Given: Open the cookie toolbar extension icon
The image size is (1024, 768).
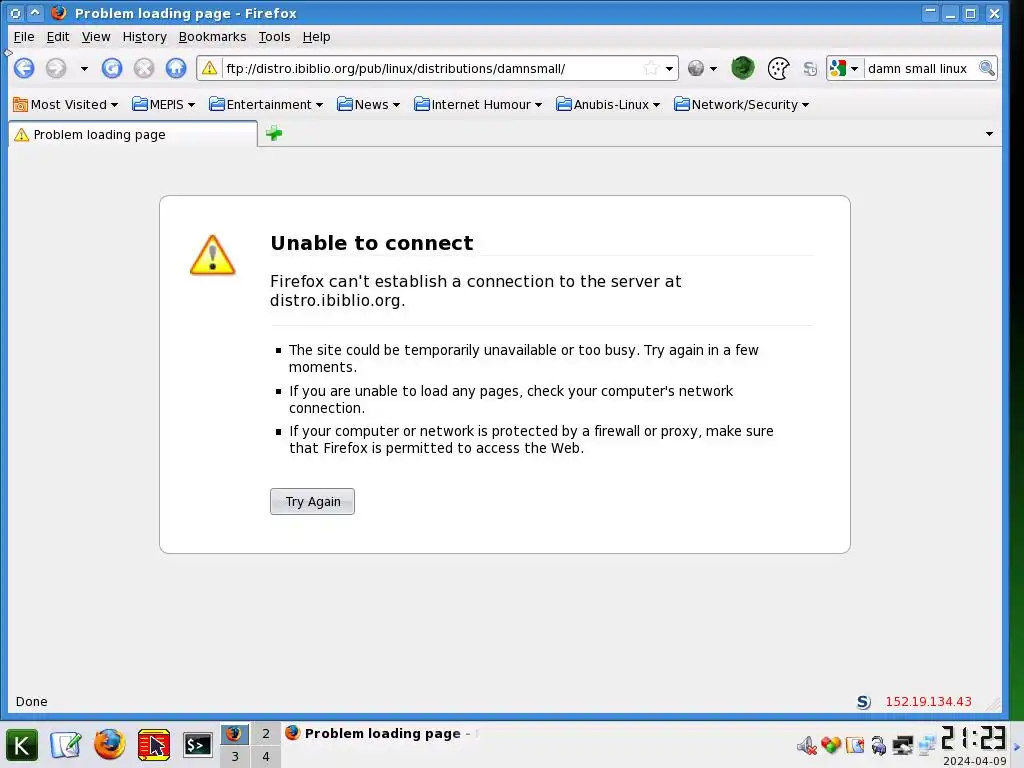Looking at the screenshot, I should point(778,69).
